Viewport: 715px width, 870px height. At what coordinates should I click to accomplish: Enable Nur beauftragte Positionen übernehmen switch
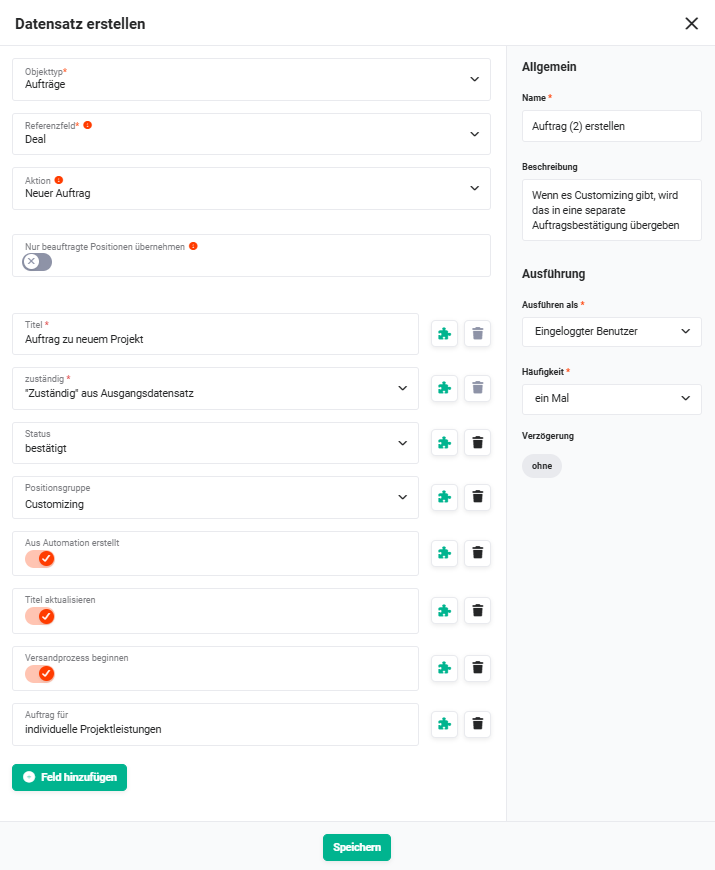pos(37,262)
